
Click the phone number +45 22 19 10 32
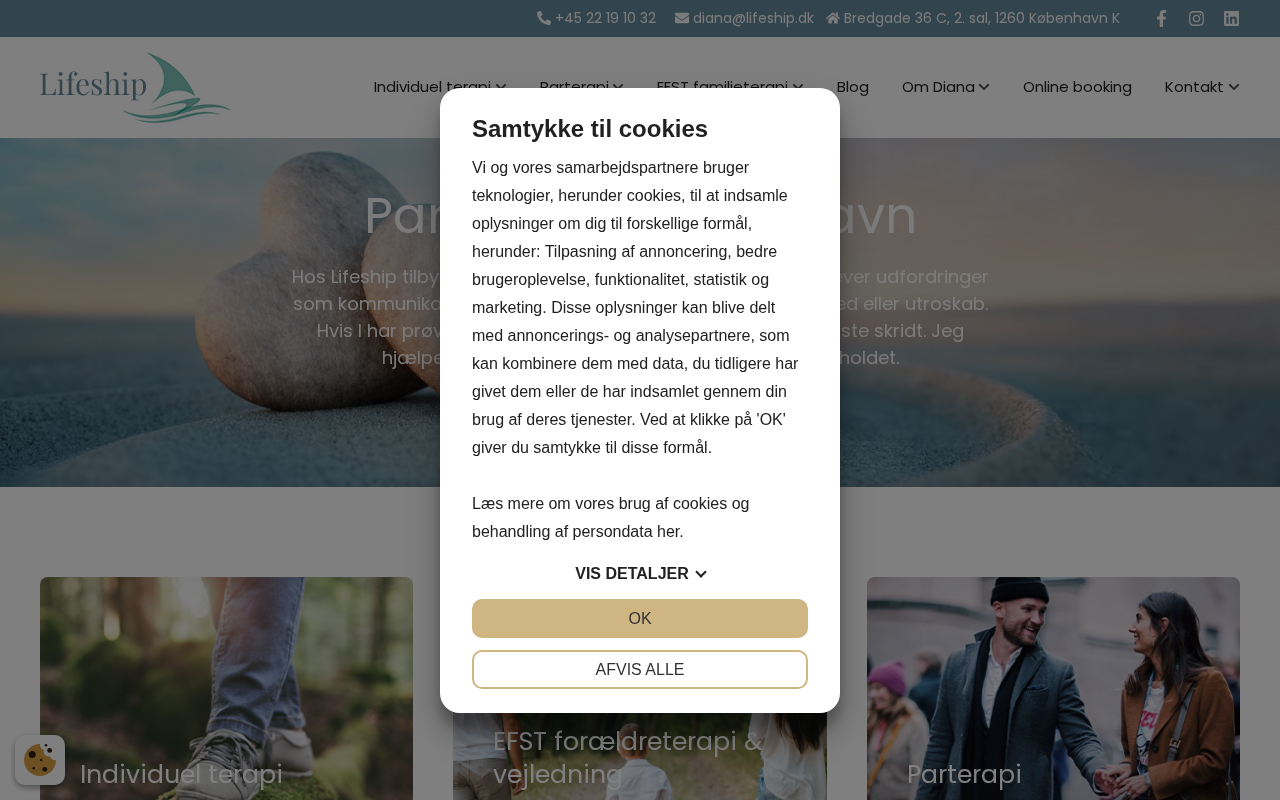[x=597, y=18]
